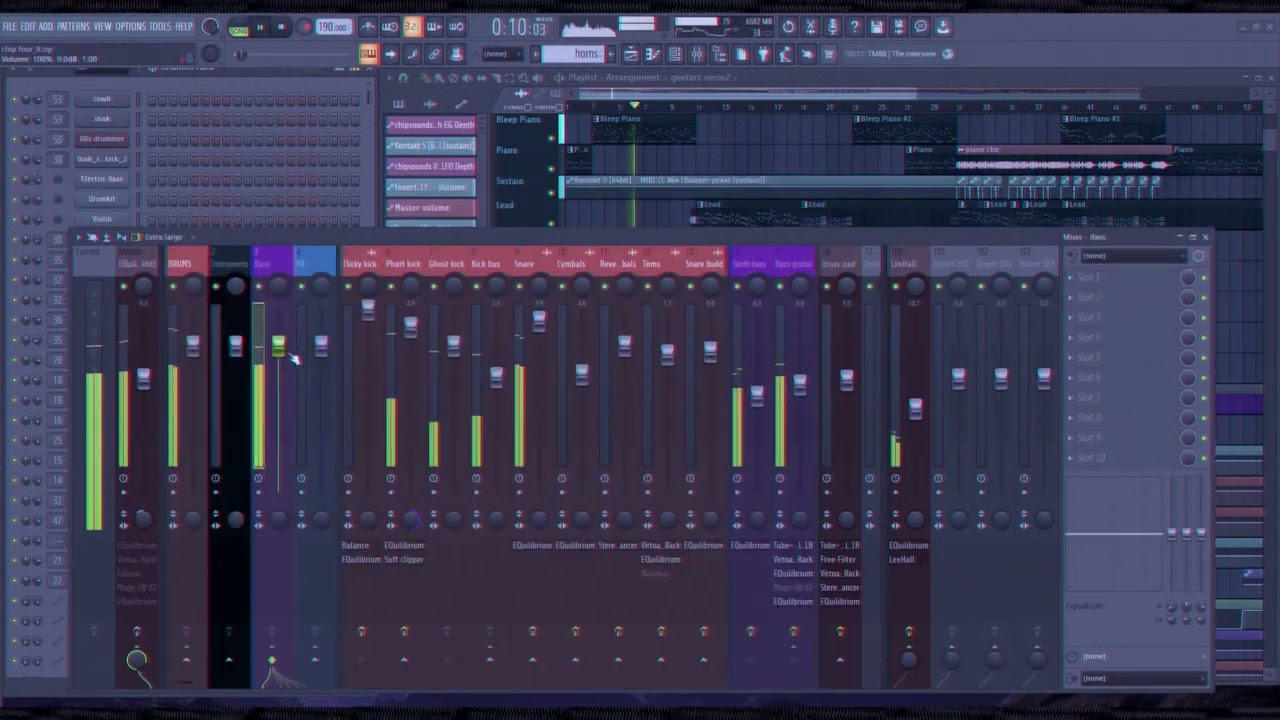Click the 190.000 tempo field

[334, 28]
